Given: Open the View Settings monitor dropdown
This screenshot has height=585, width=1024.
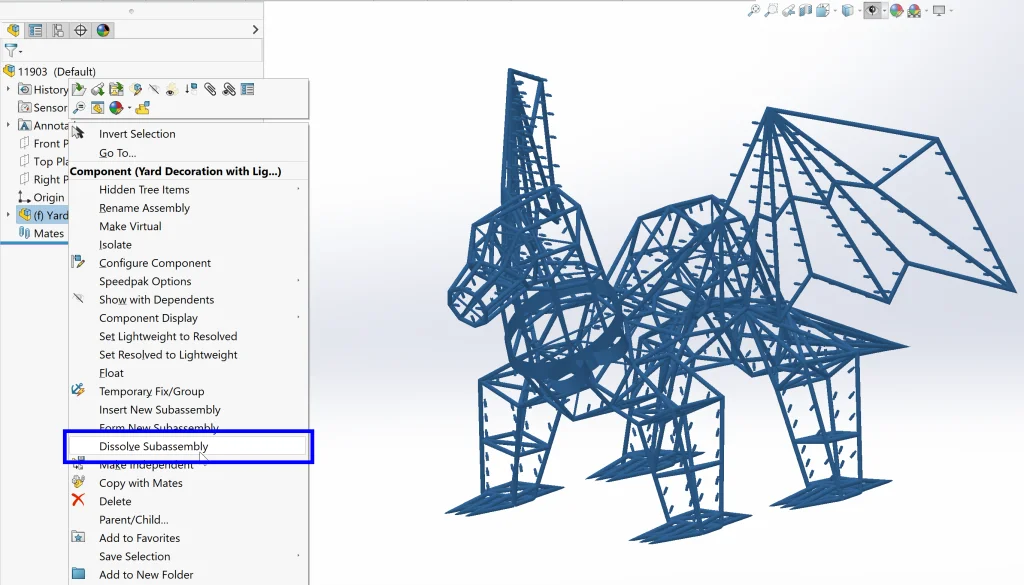Looking at the screenshot, I should pos(949,11).
